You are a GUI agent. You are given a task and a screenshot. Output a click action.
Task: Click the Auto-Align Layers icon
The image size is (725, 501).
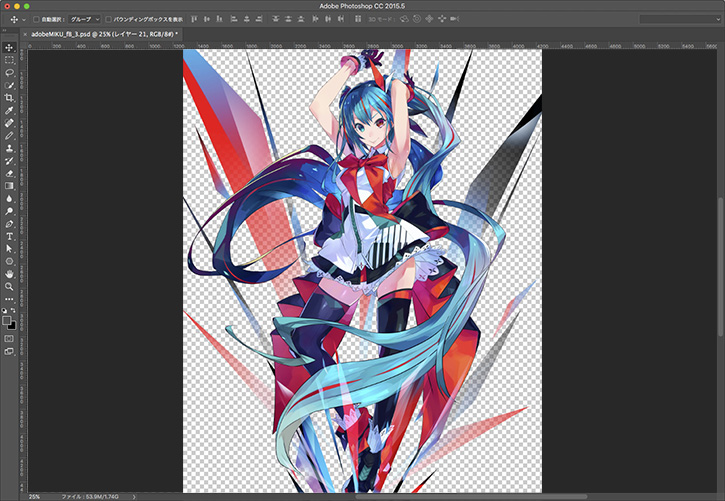(x=357, y=19)
